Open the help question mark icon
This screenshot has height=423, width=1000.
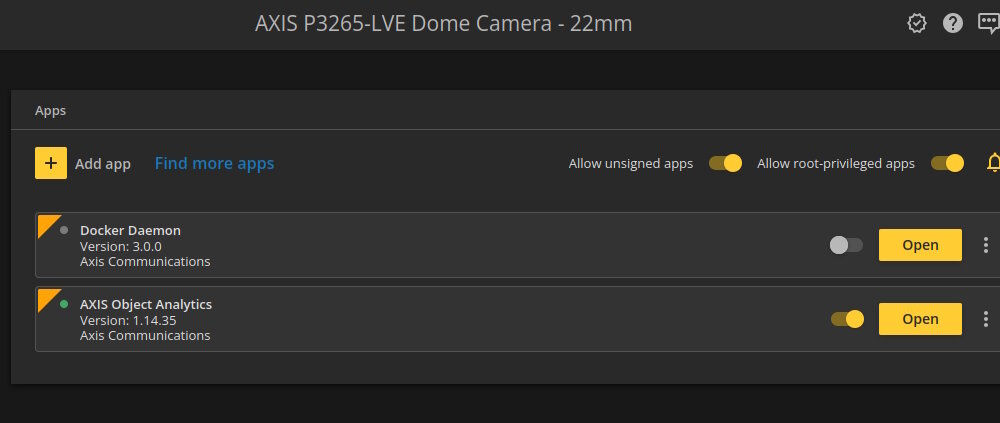coord(953,24)
